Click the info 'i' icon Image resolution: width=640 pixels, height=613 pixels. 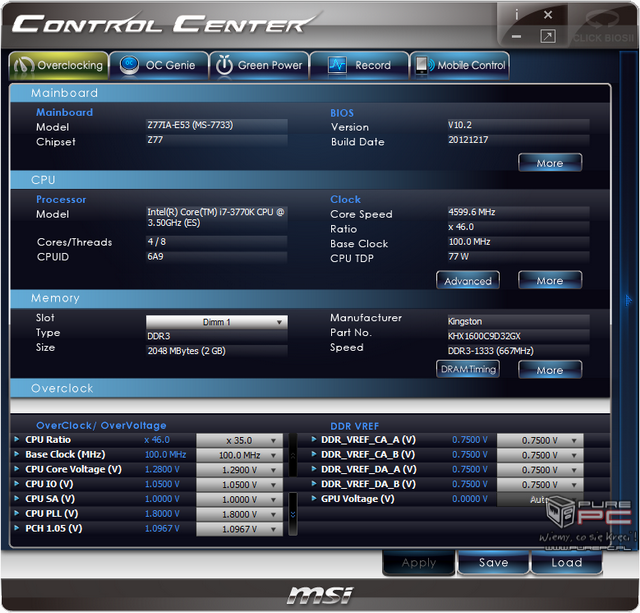tap(516, 16)
